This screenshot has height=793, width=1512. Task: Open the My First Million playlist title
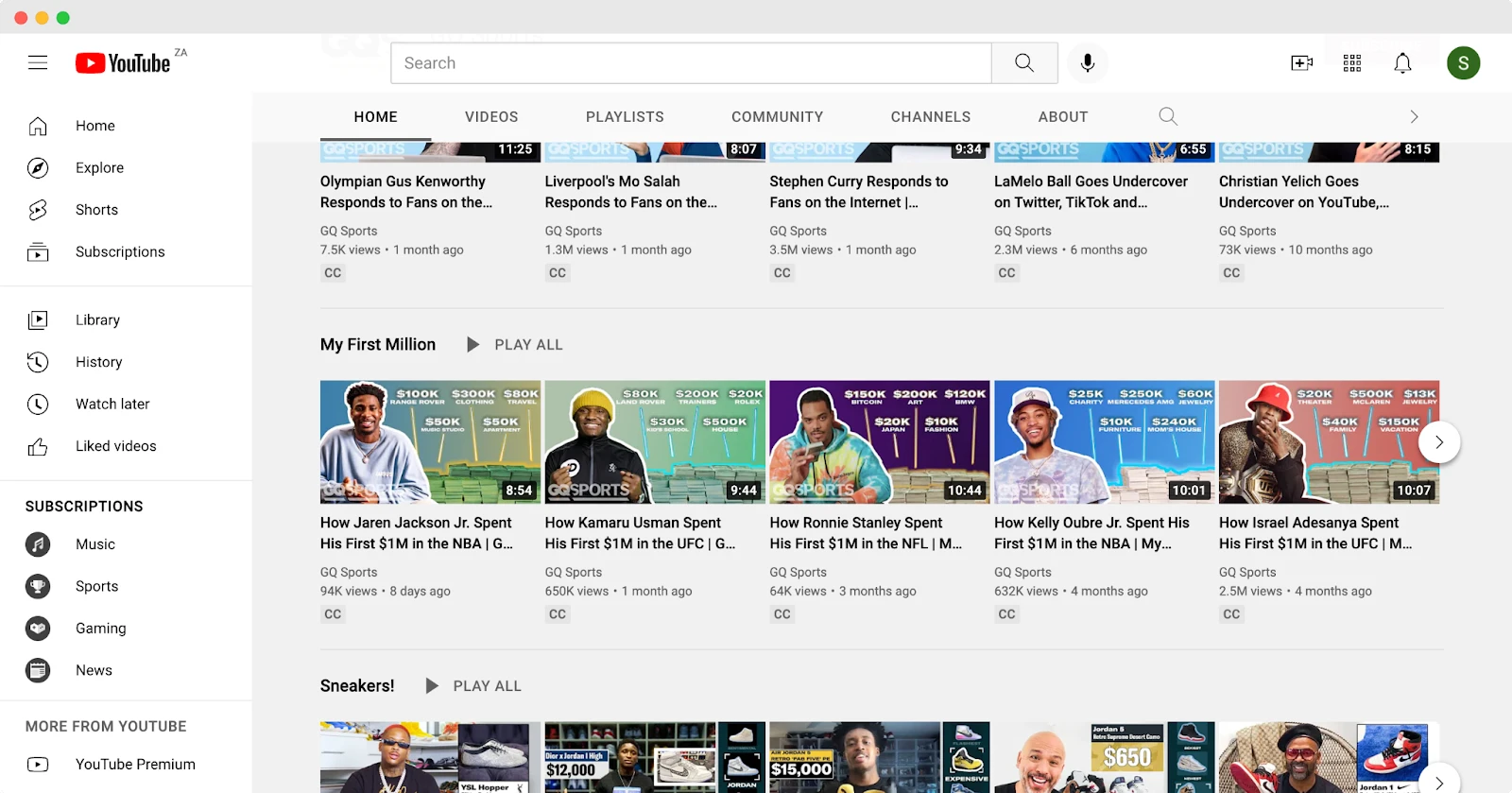pos(378,345)
